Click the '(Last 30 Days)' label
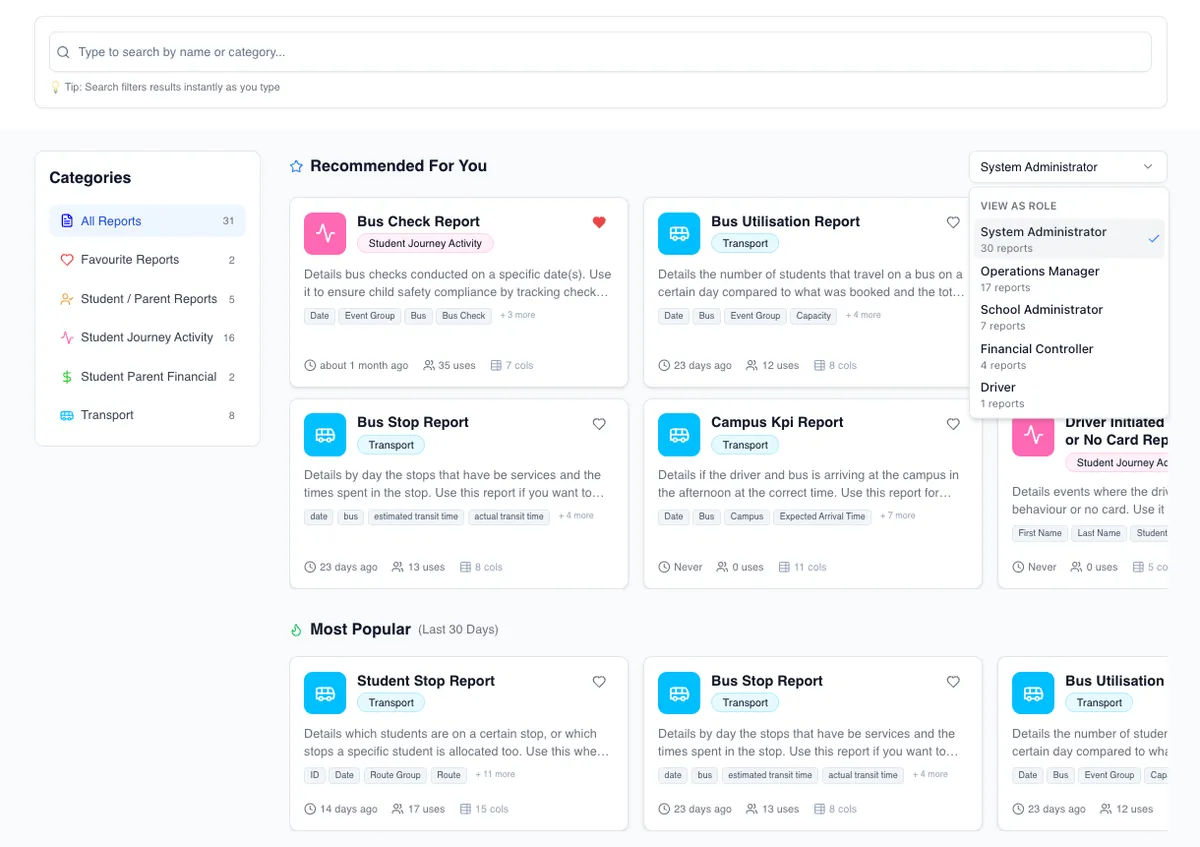1200x847 pixels. point(458,630)
